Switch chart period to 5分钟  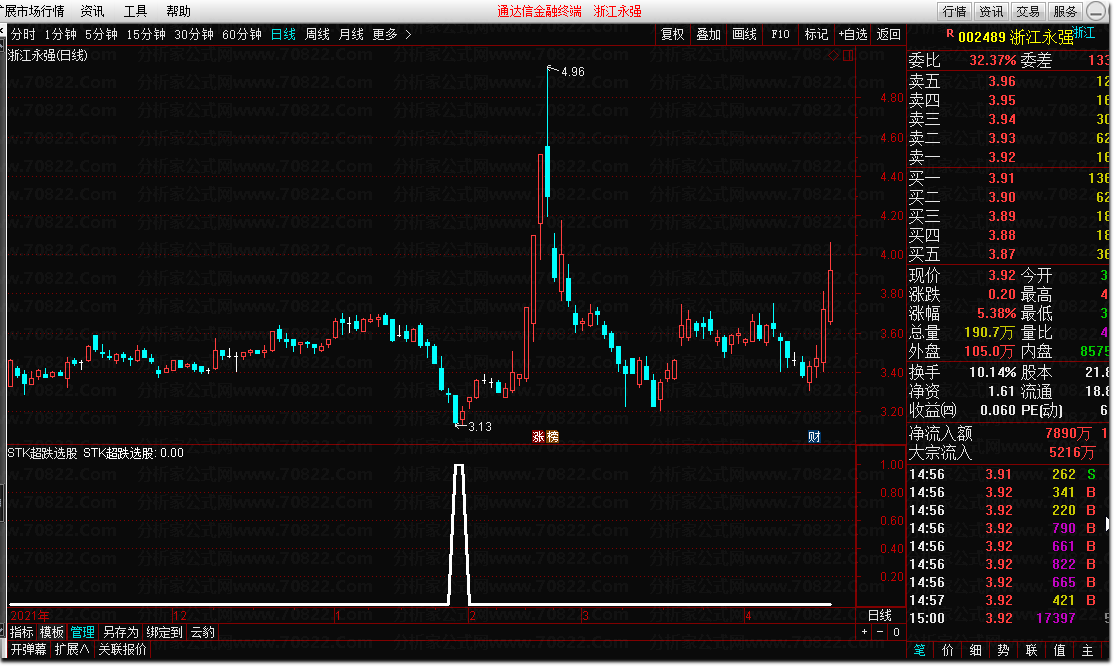tap(101, 34)
